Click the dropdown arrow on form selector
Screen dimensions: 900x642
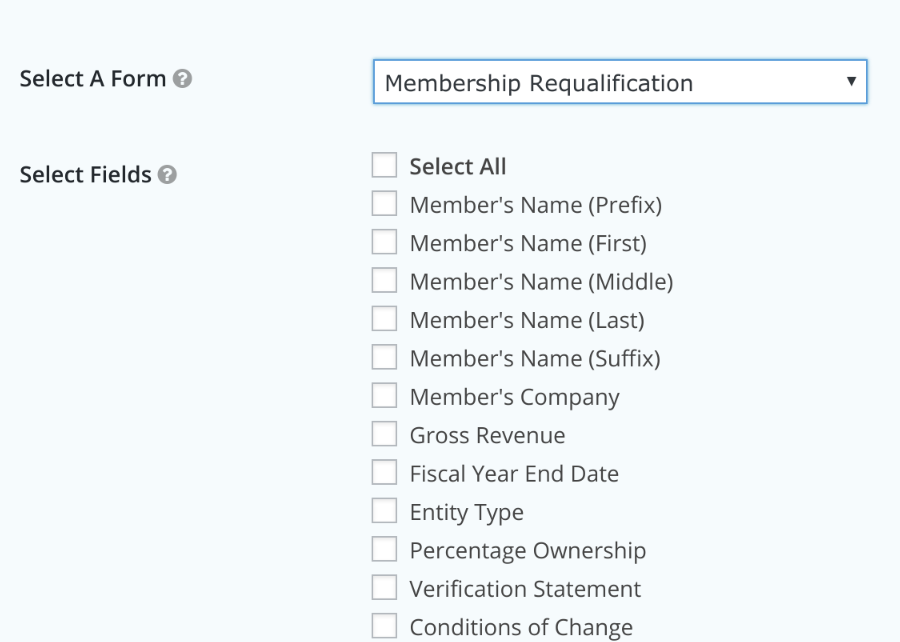851,81
